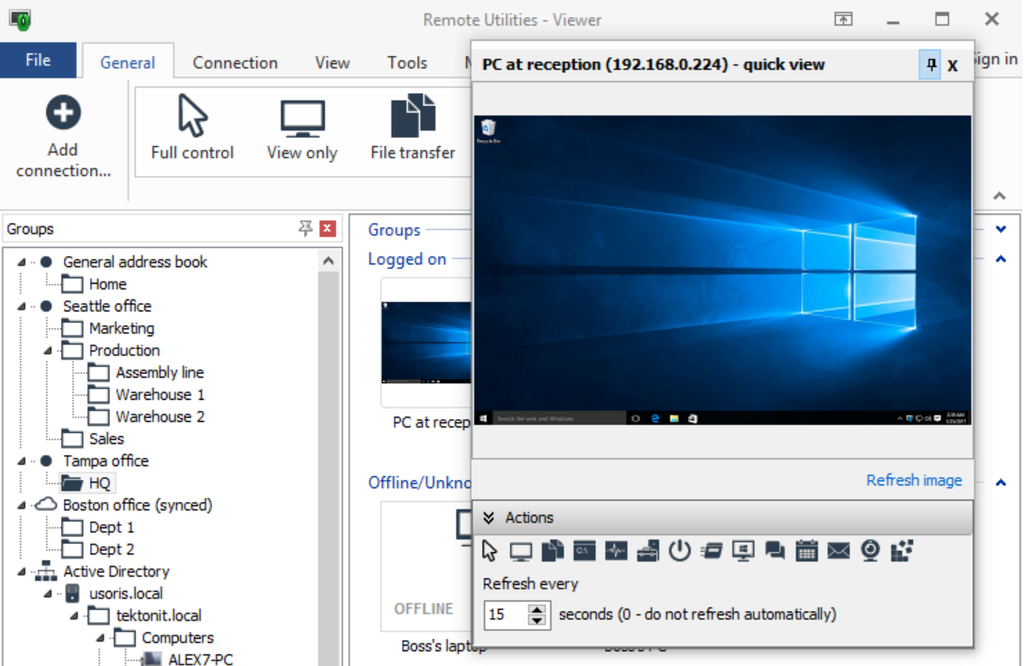This screenshot has height=666, width=1024.
Task: Switch to the Connection tab
Action: point(234,62)
